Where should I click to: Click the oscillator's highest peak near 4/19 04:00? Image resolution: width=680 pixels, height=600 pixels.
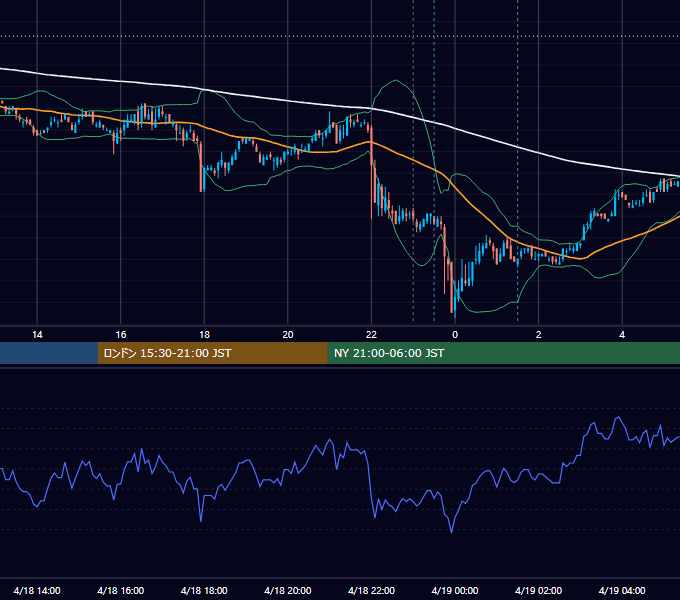618,418
